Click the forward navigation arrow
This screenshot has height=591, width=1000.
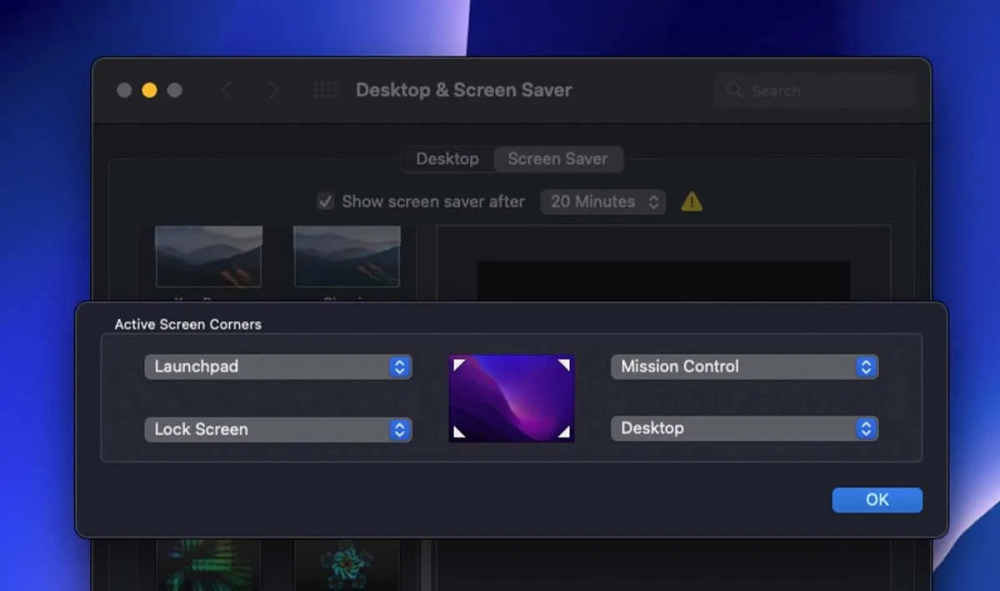pos(273,90)
